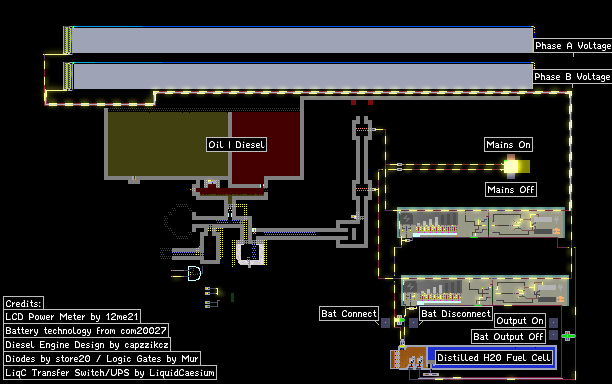Toggle the Bat Output Off switch square

point(553,335)
